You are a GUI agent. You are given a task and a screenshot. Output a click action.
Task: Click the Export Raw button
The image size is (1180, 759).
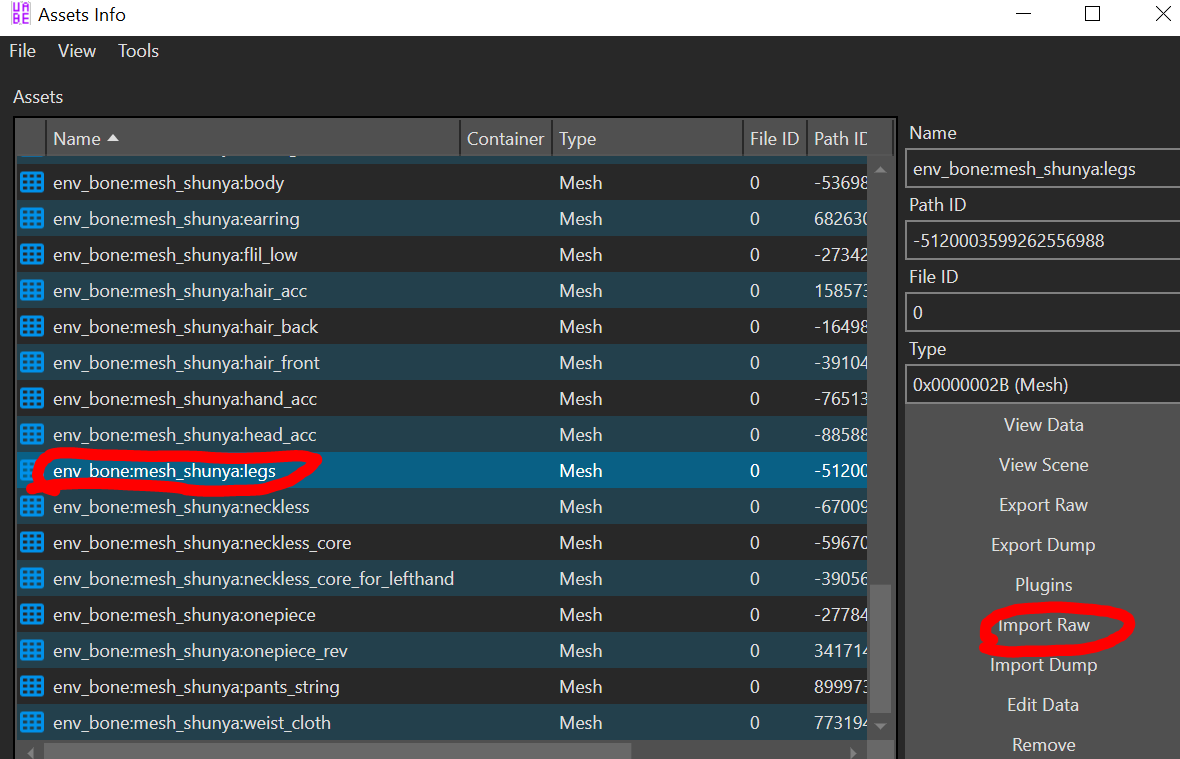(x=1043, y=505)
